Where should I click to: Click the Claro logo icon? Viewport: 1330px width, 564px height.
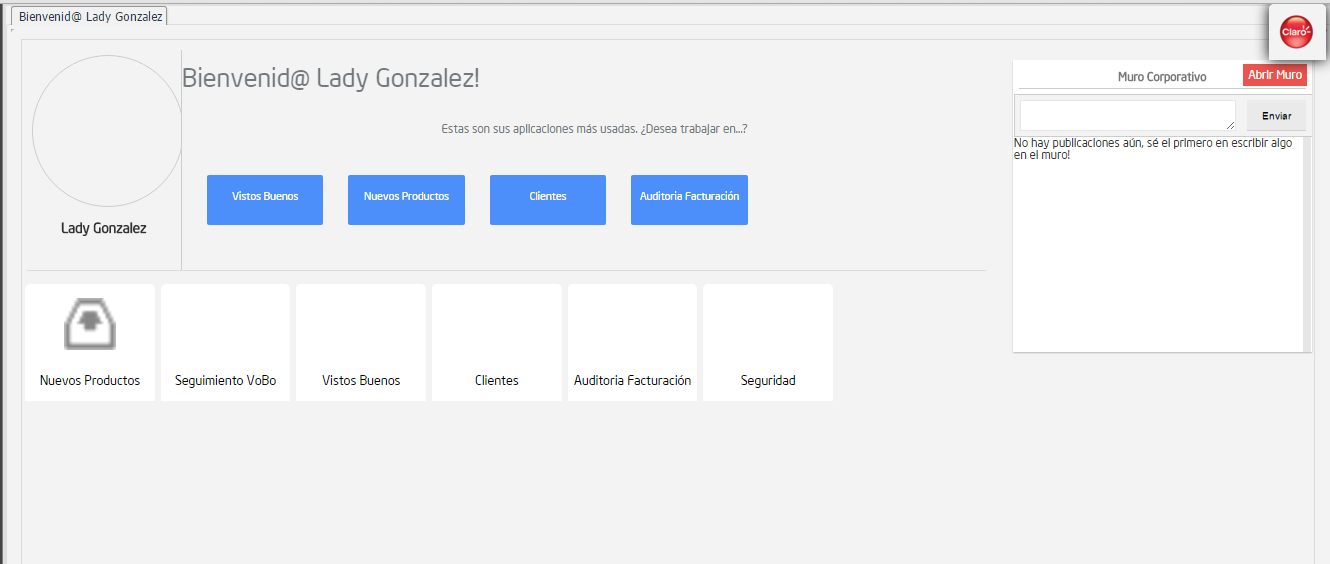click(1296, 32)
